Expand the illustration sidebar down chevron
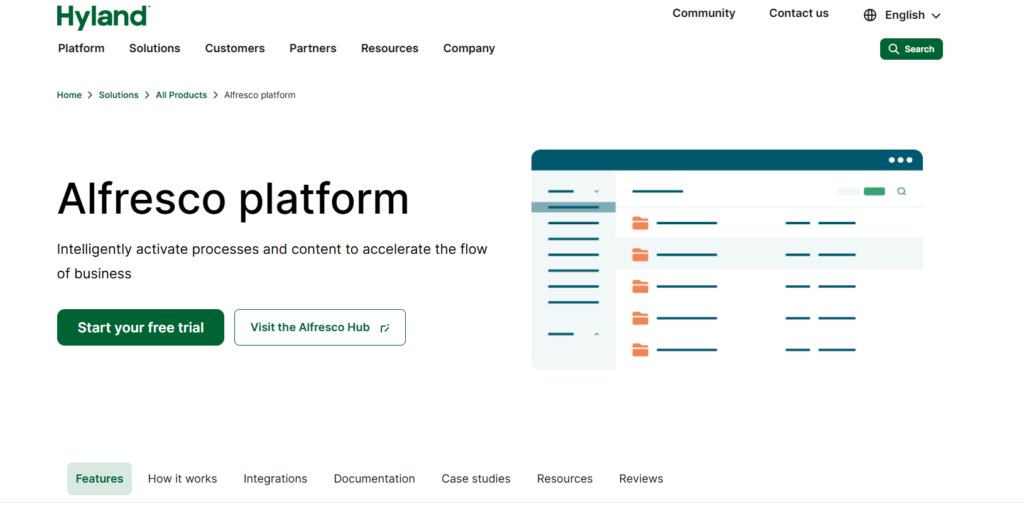Viewport: 1024px width, 519px height. click(x=597, y=191)
